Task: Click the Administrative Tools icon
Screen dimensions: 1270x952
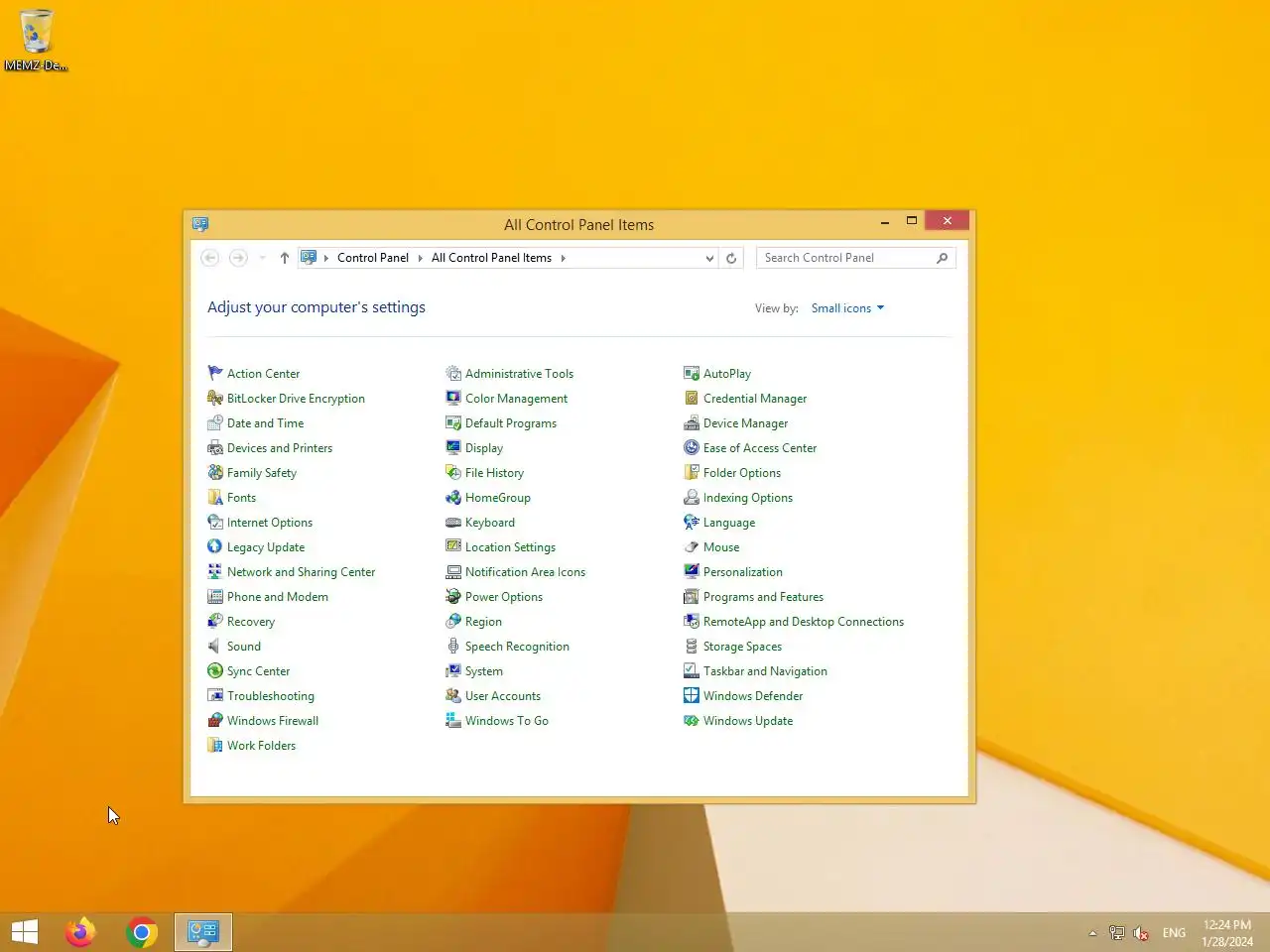Action: pos(453,373)
